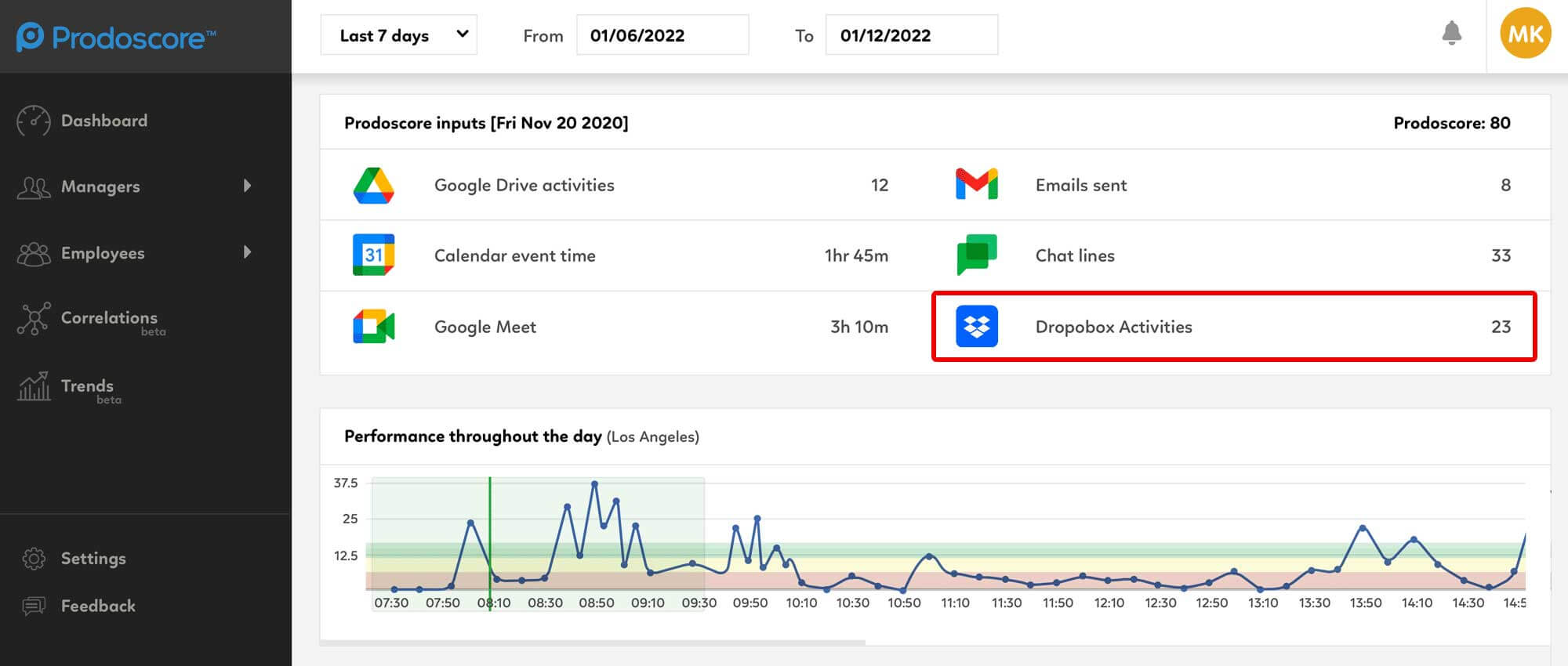1568x666 pixels.
Task: Open the Last 7 days dropdown
Action: (398, 35)
